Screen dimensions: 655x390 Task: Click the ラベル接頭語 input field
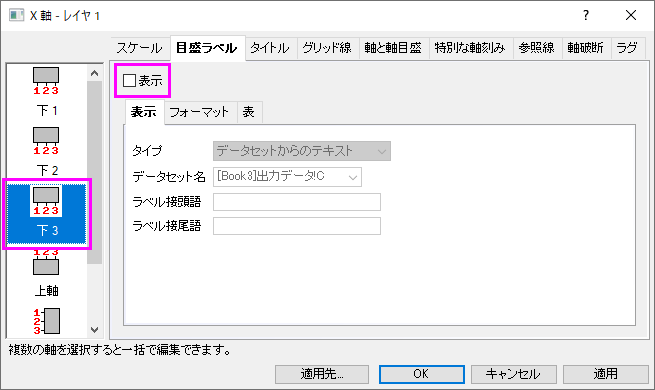pyautogui.click(x=297, y=202)
